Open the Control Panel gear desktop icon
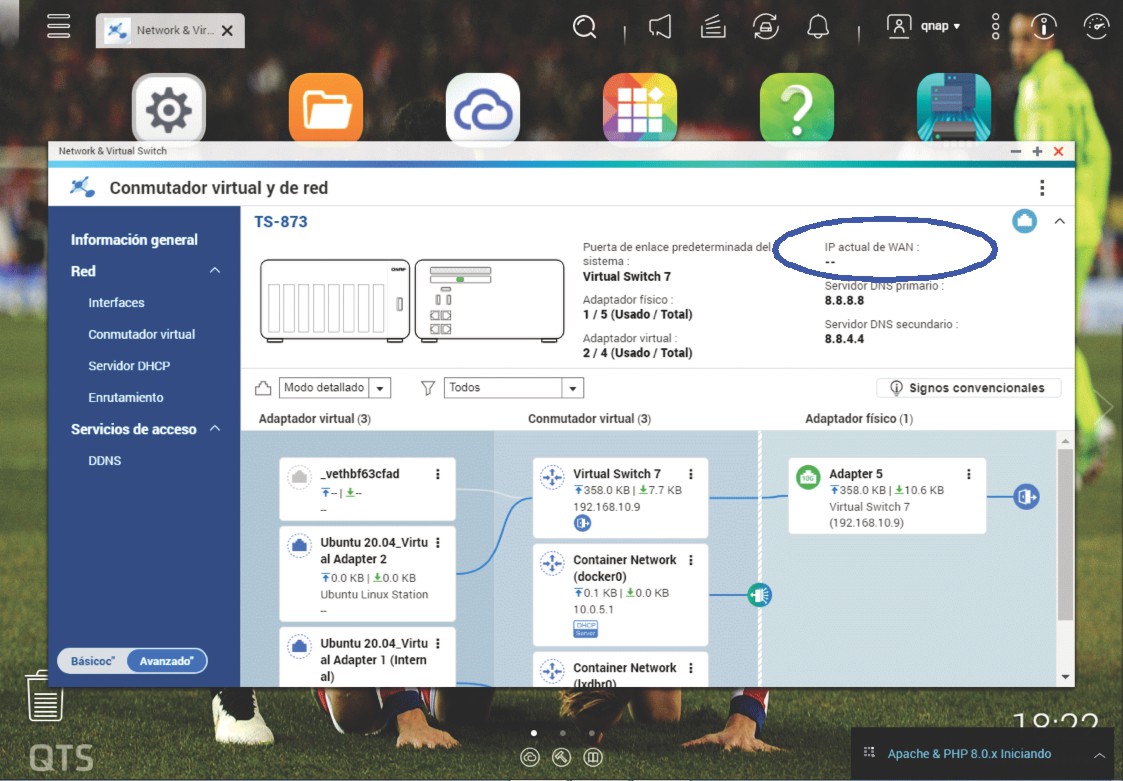The height and width of the screenshot is (781, 1123). (169, 109)
